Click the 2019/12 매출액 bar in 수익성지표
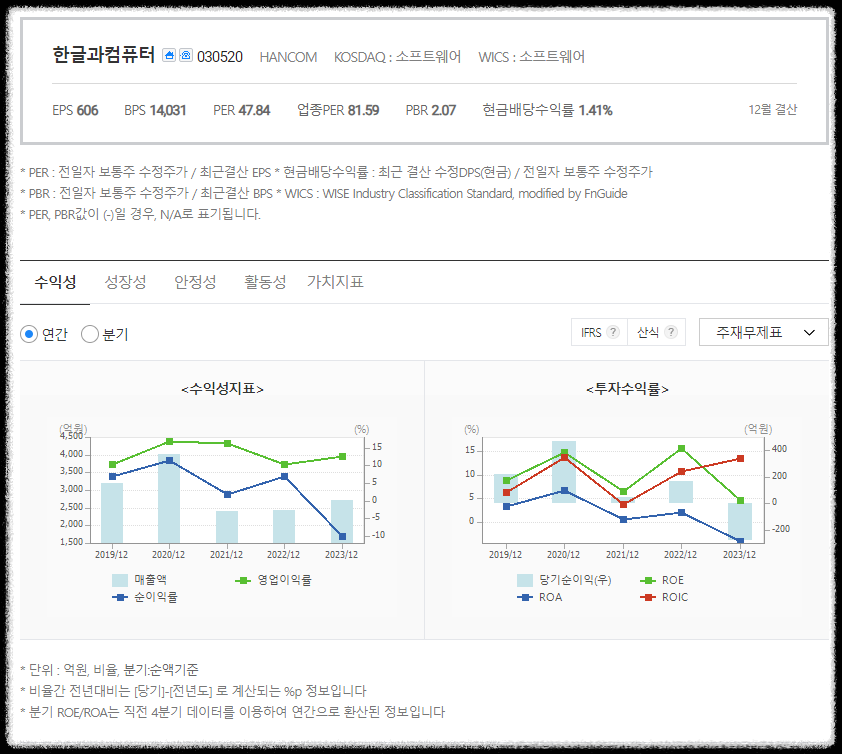Screen dimensions: 842x754 click(x=112, y=513)
